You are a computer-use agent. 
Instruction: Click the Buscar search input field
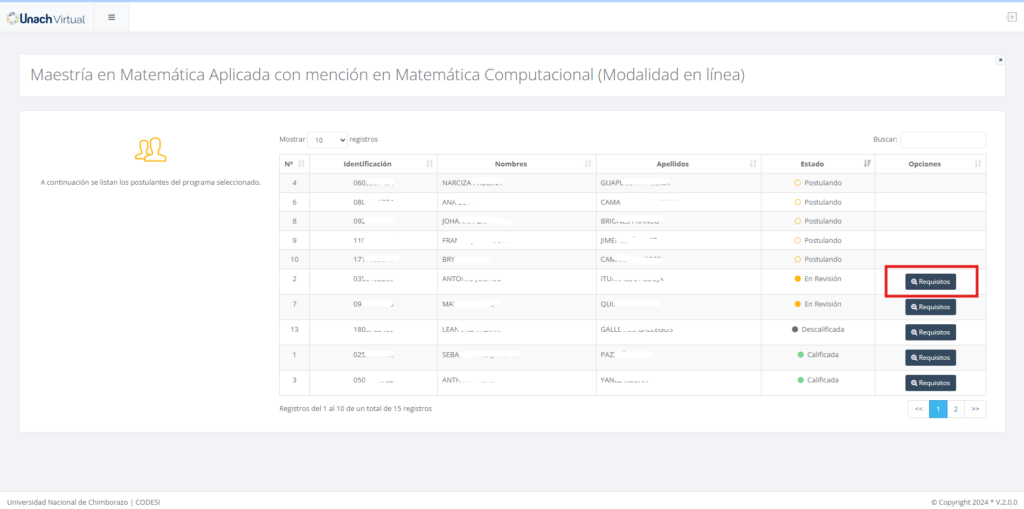pos(943,140)
